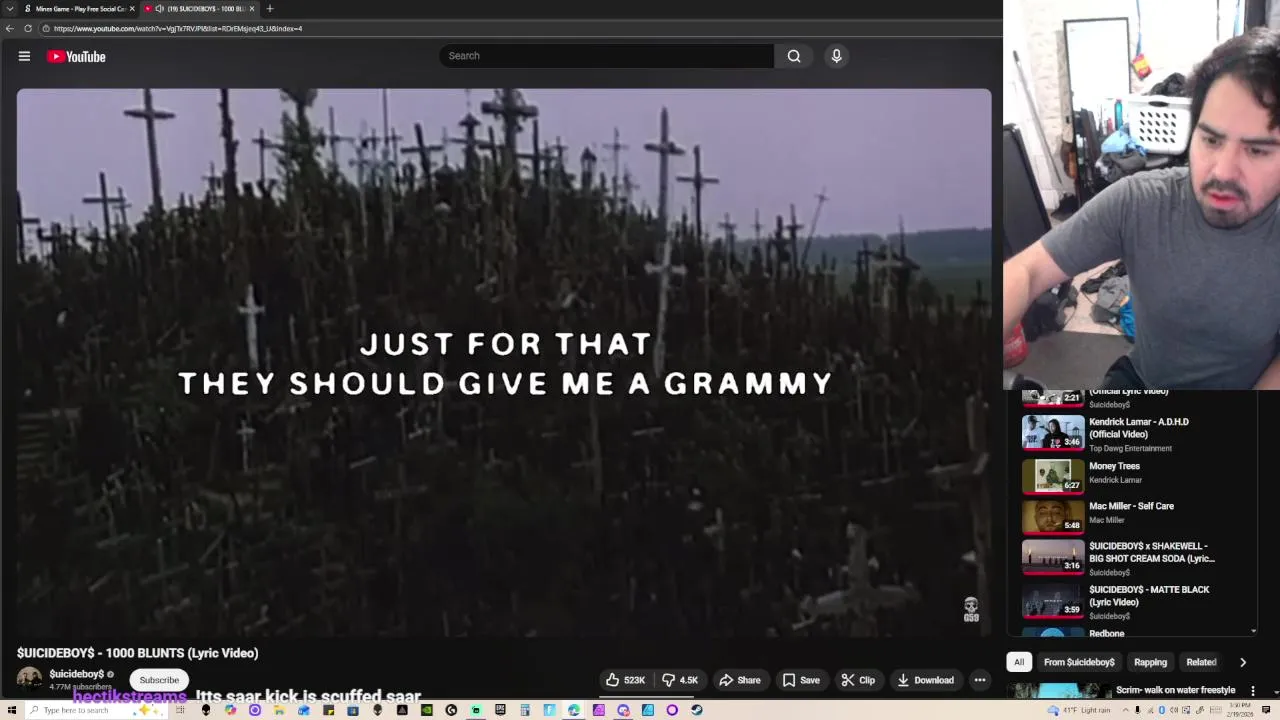Open options for Scrim walk on water video
The width and height of the screenshot is (1280, 720).
1253,690
